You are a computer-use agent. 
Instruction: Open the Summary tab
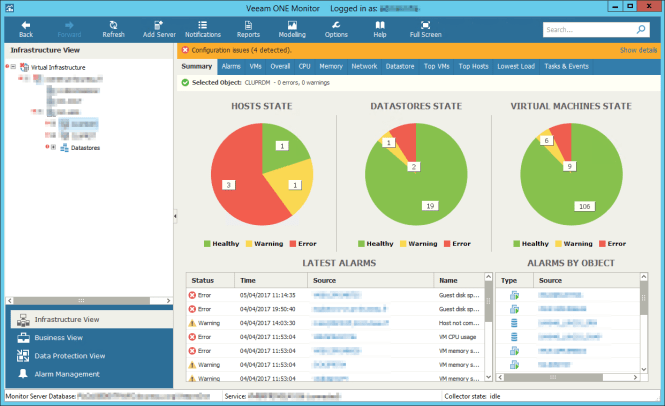tap(196, 66)
